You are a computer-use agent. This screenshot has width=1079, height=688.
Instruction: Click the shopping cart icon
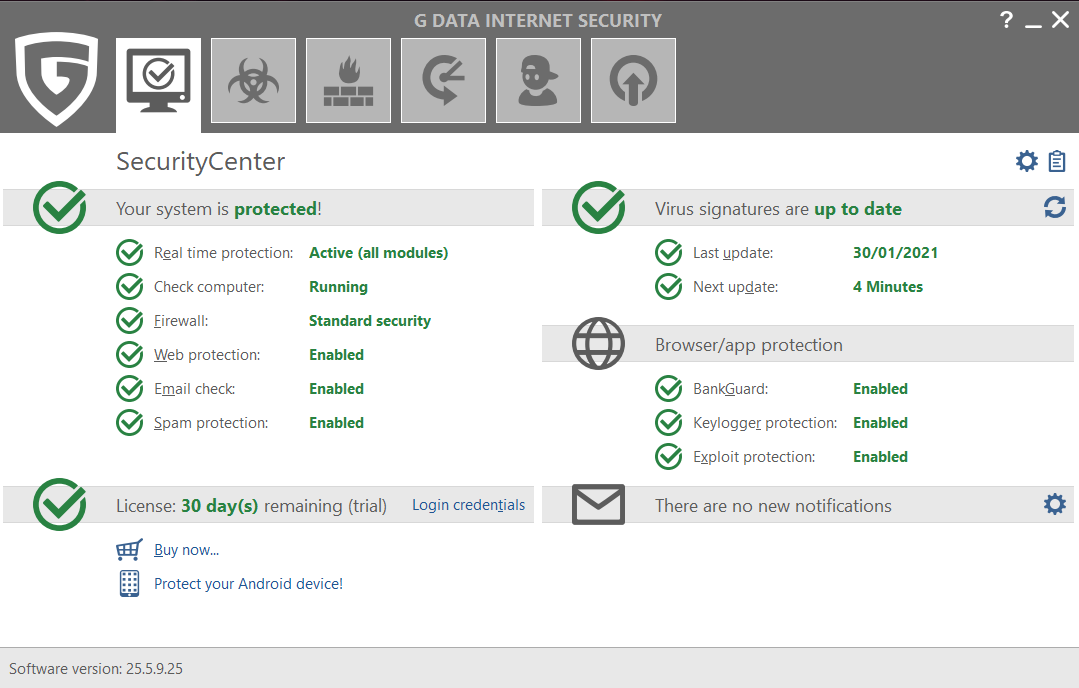pyautogui.click(x=129, y=550)
